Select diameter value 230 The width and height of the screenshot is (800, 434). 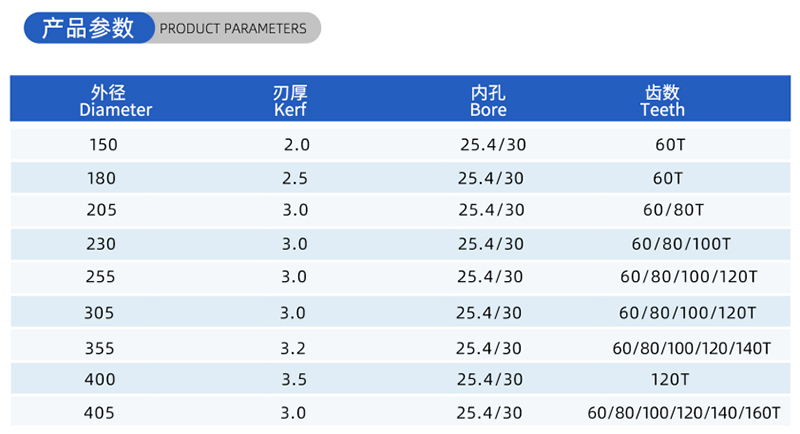point(102,243)
